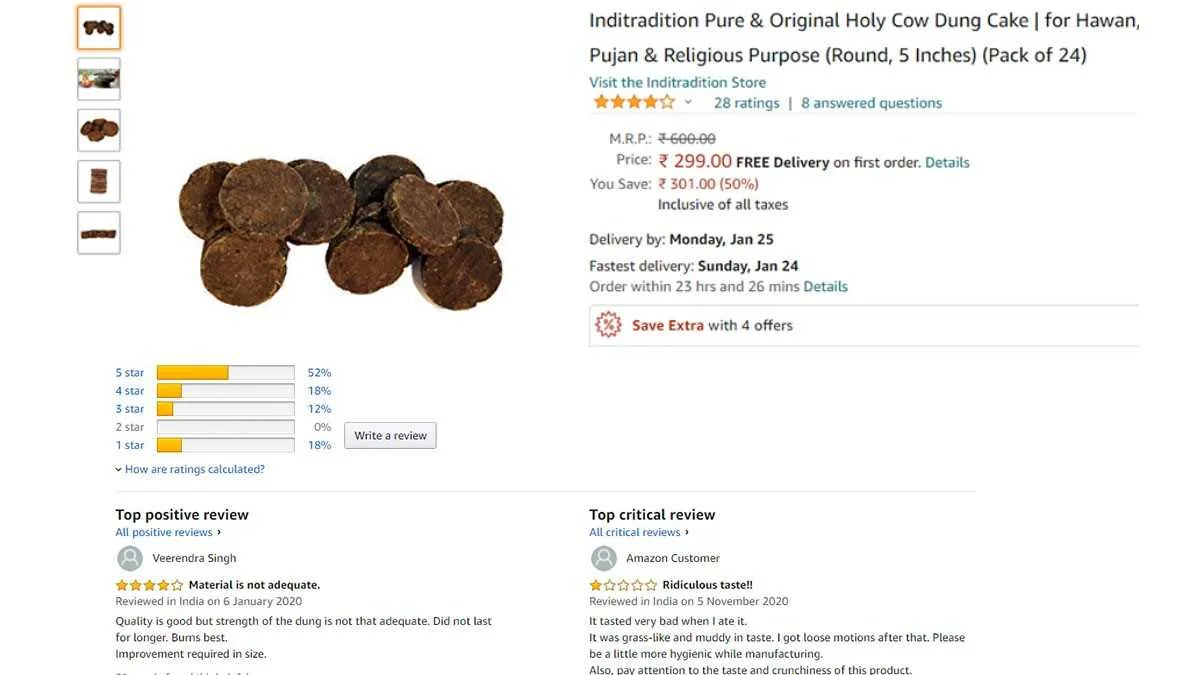Select the fifth product thumbnail
1200x675 pixels.
99,233
